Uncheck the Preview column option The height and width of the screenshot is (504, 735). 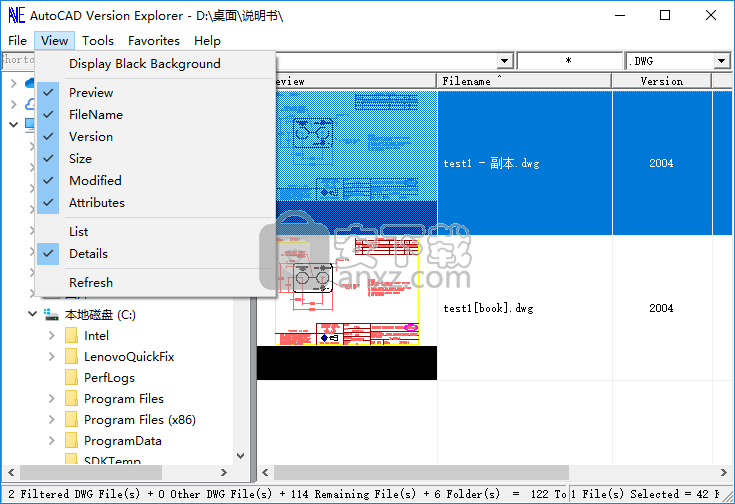tap(155, 93)
